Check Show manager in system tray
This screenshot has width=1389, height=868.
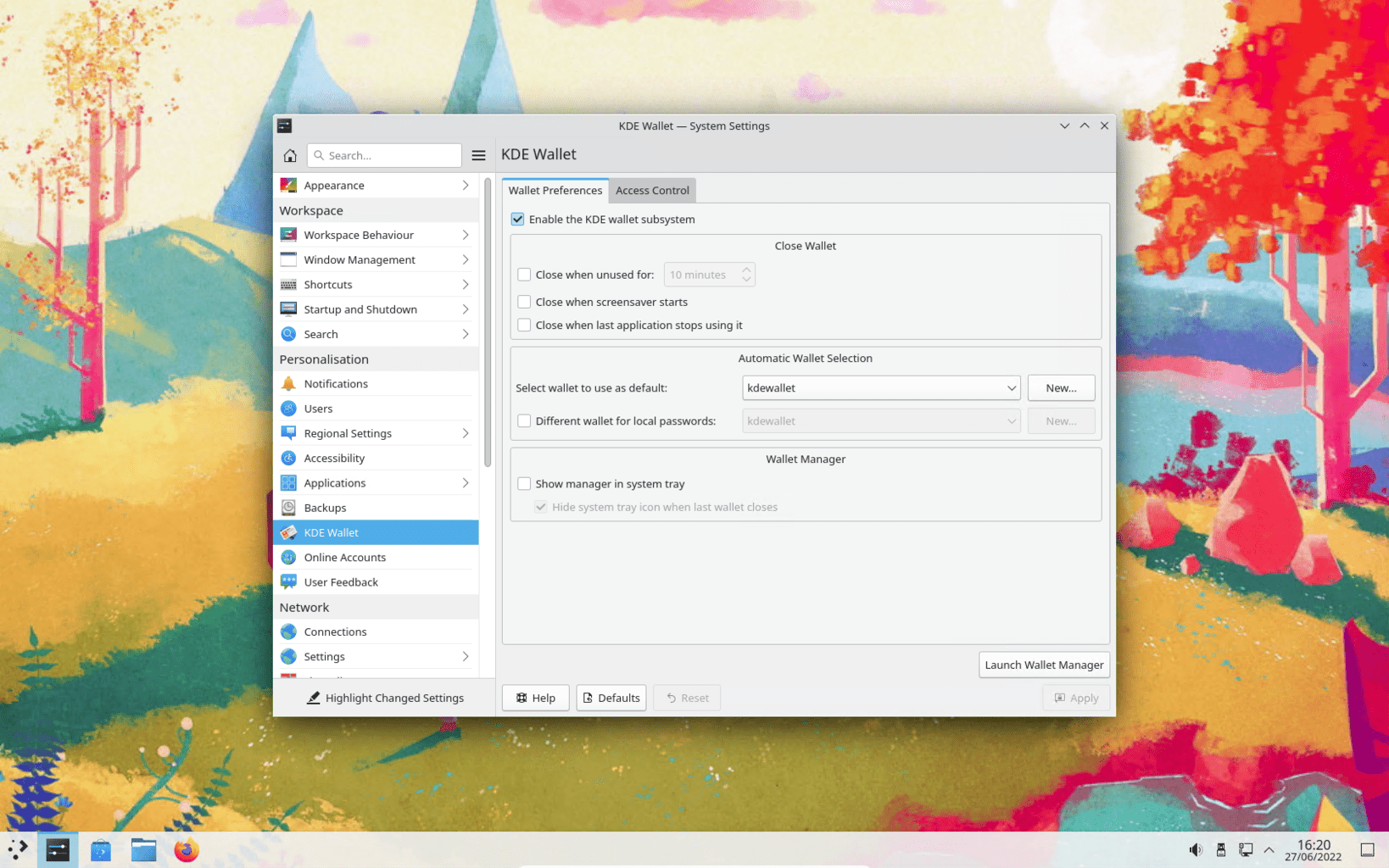click(x=524, y=483)
